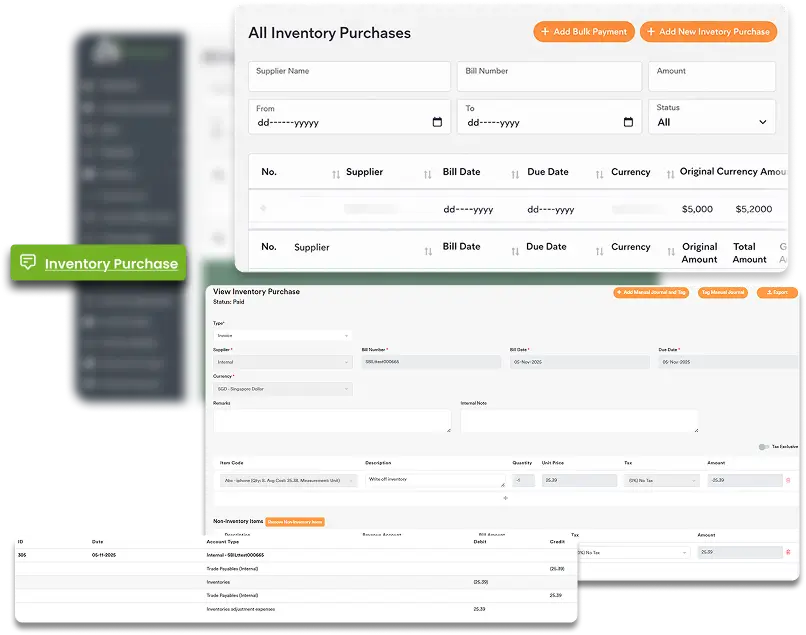Click Add New Inventory Purchase button
The image size is (806, 635).
click(708, 32)
